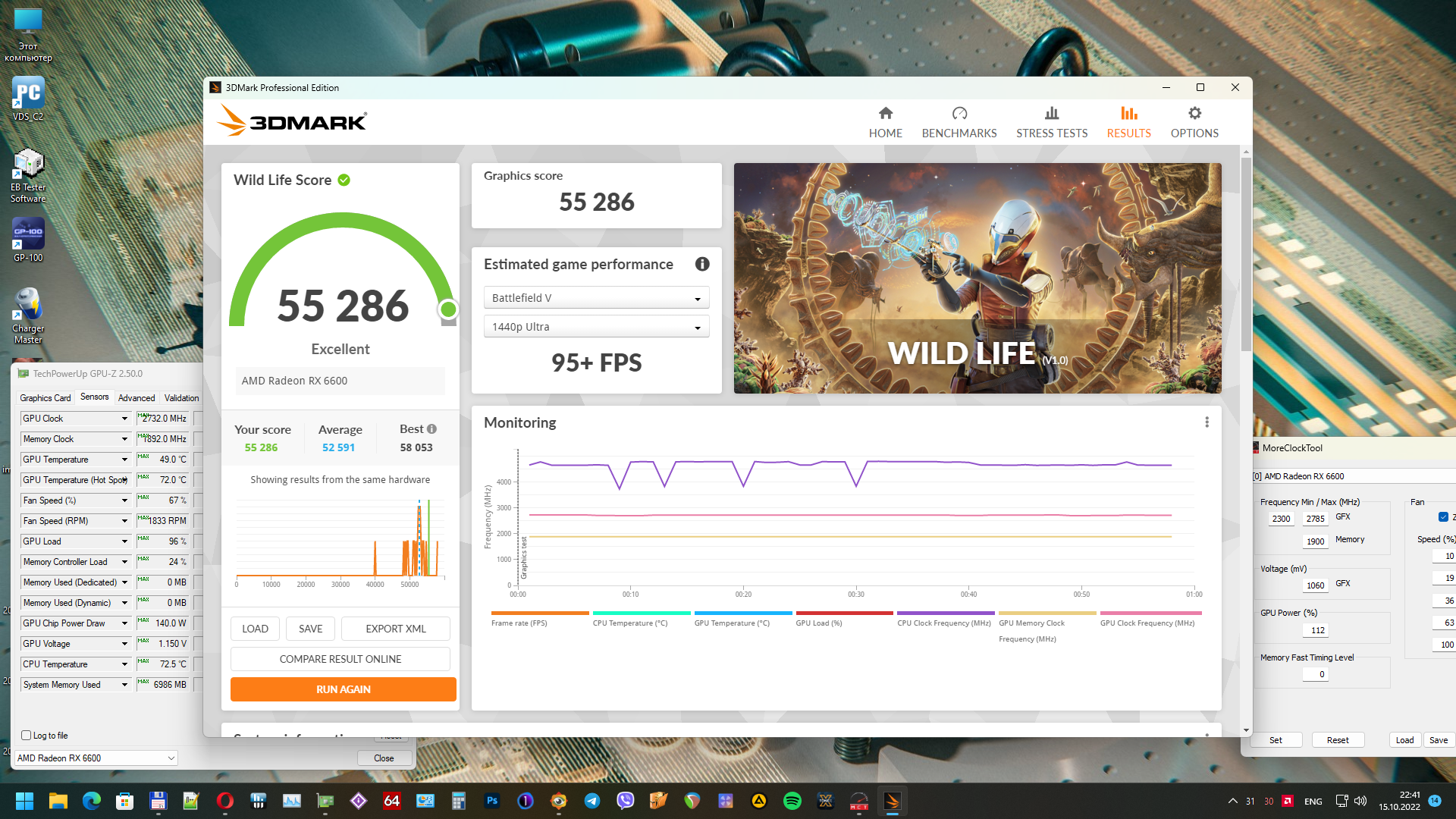The image size is (1456, 819).
Task: Click the info icon next to Best score
Action: (x=431, y=429)
